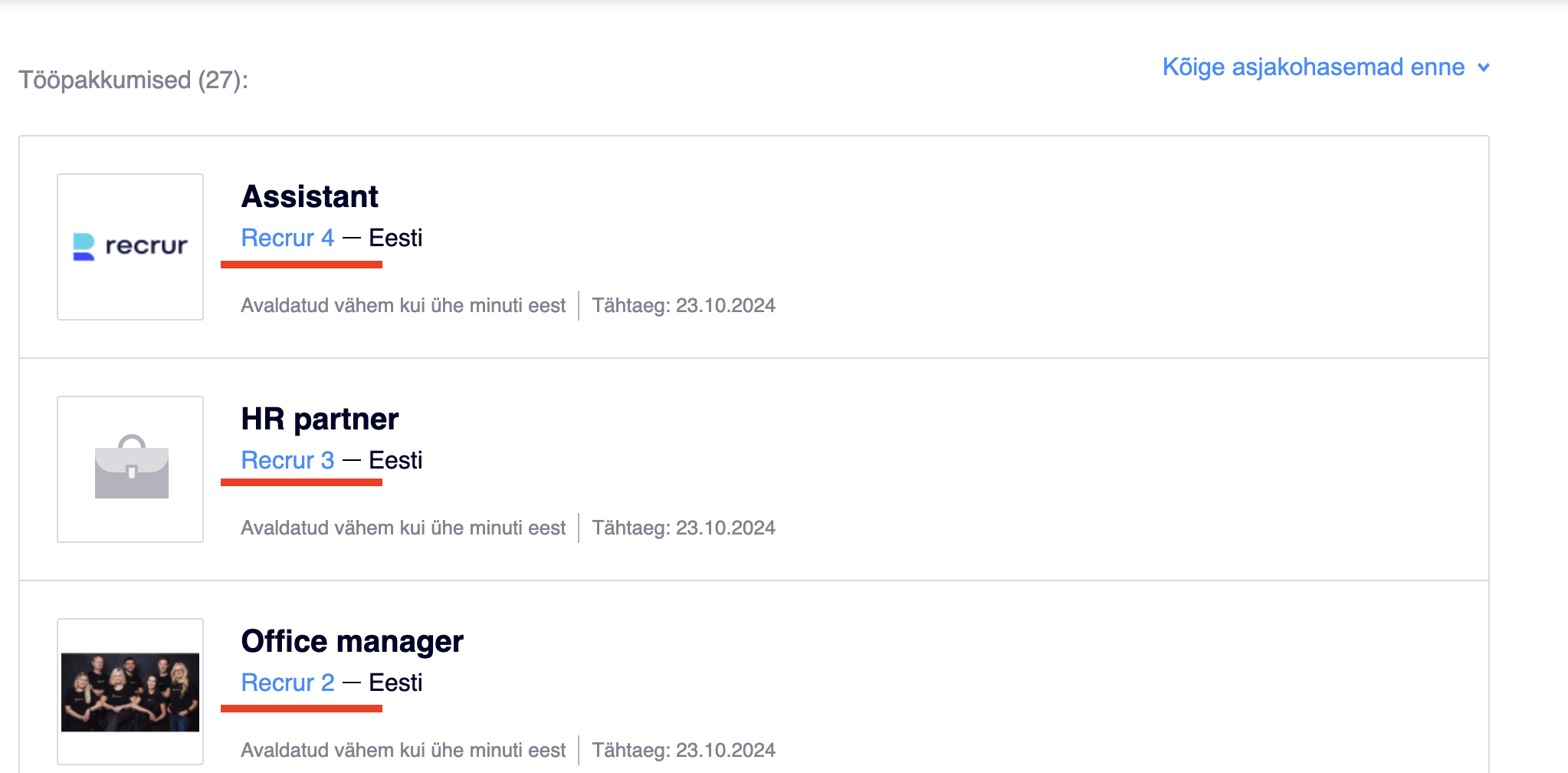Click the Eesti location on the Office manager job
The image size is (1568, 773).
395,683
